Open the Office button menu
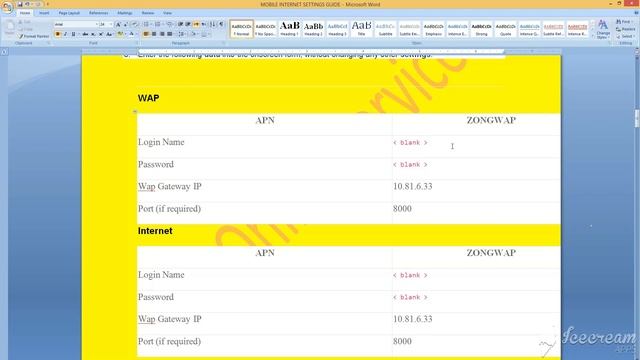 [x=7, y=7]
